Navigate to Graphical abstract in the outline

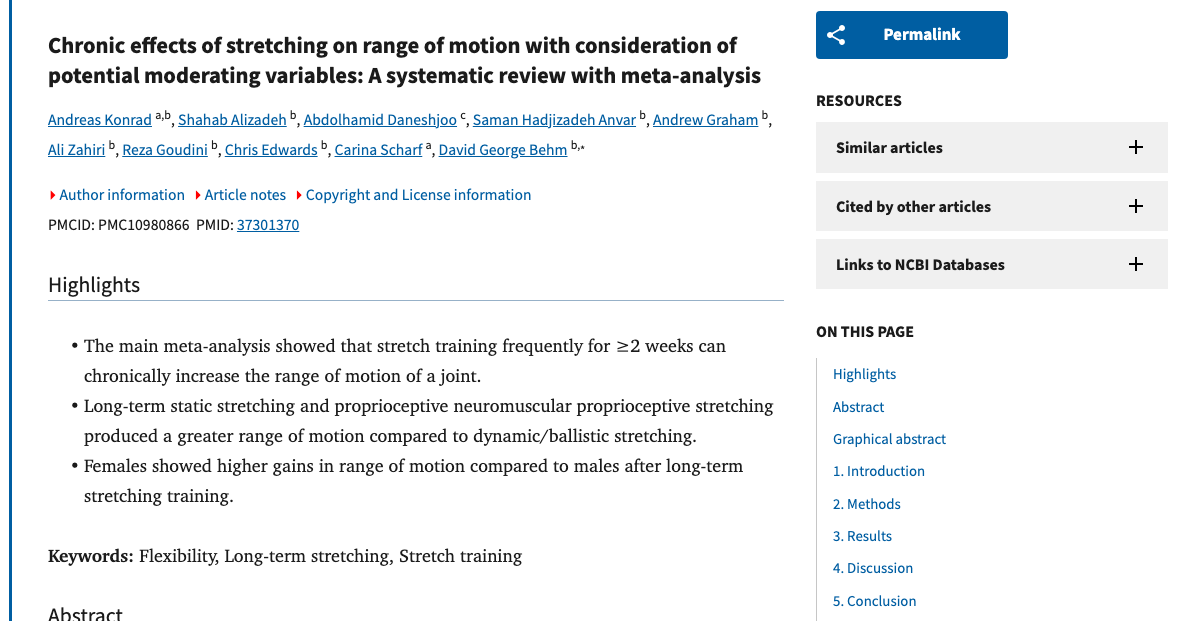coord(889,438)
